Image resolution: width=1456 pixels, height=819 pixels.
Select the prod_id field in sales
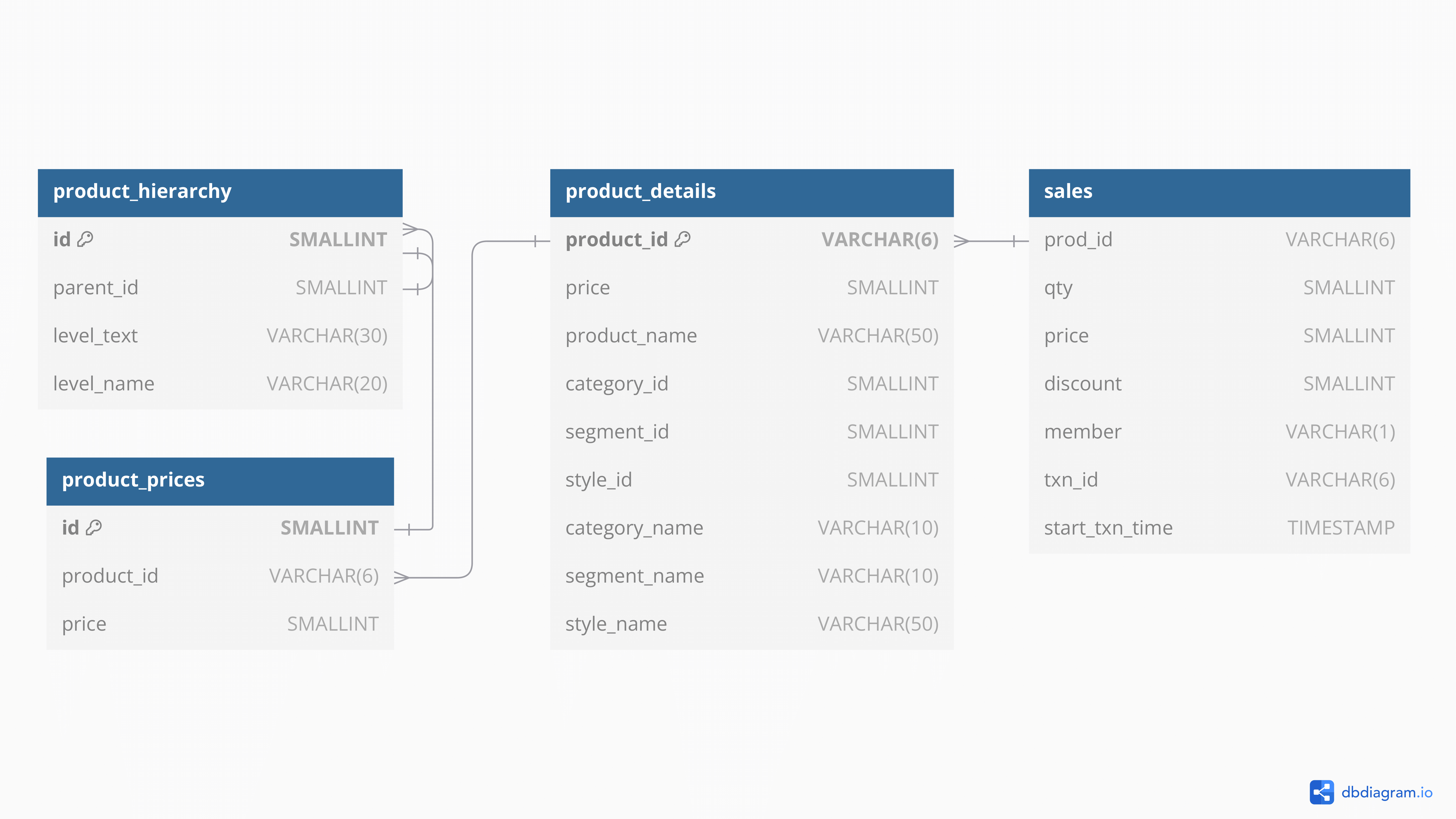[1219, 240]
